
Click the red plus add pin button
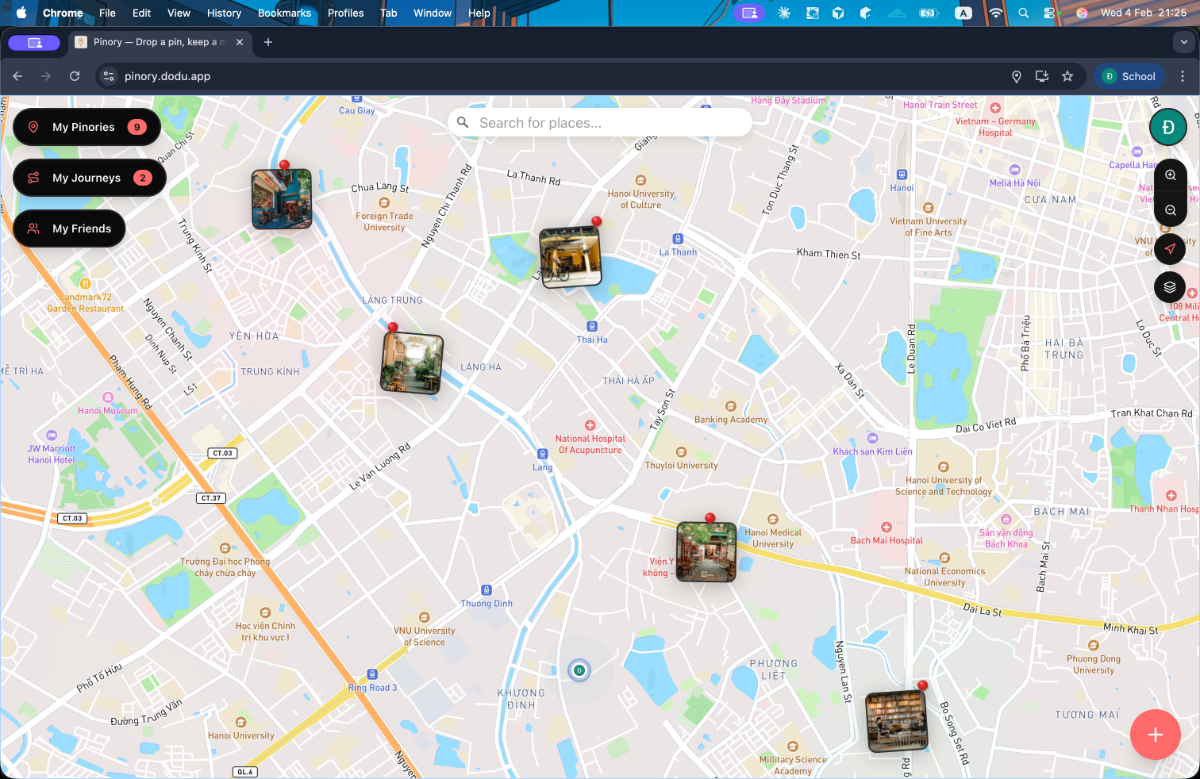[1155, 735]
